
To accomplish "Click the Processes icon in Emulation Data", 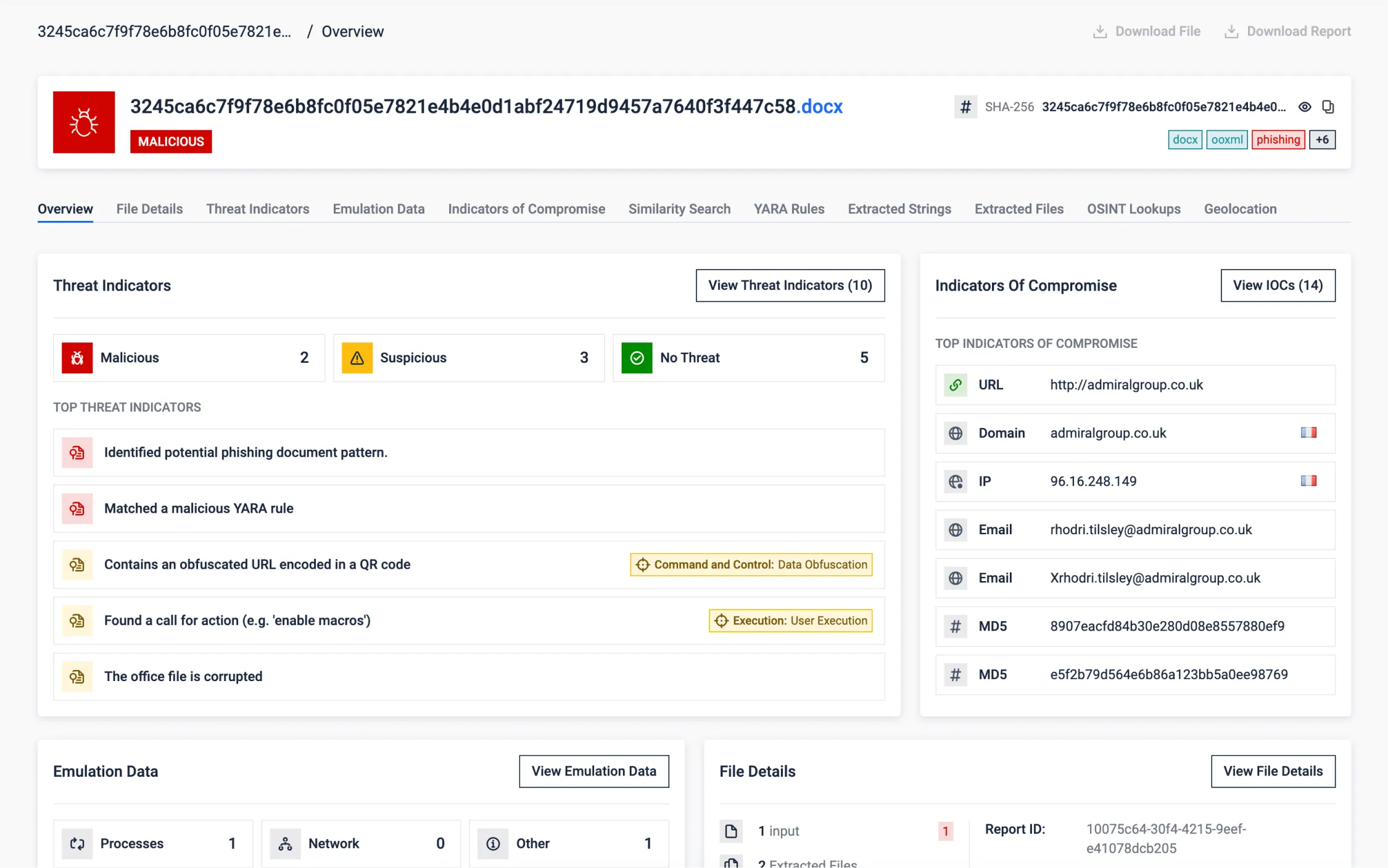I will coord(77,843).
